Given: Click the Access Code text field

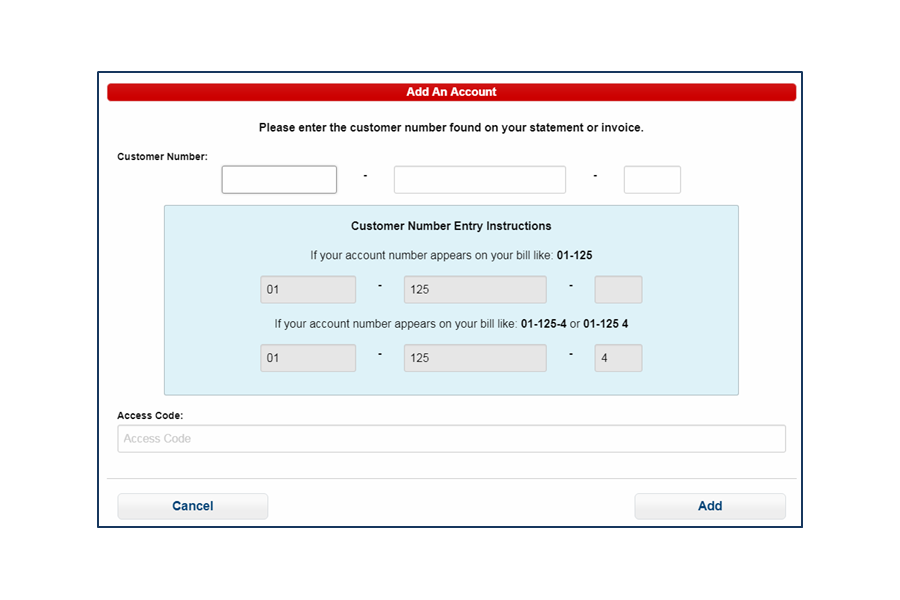Looking at the screenshot, I should click(x=450, y=438).
